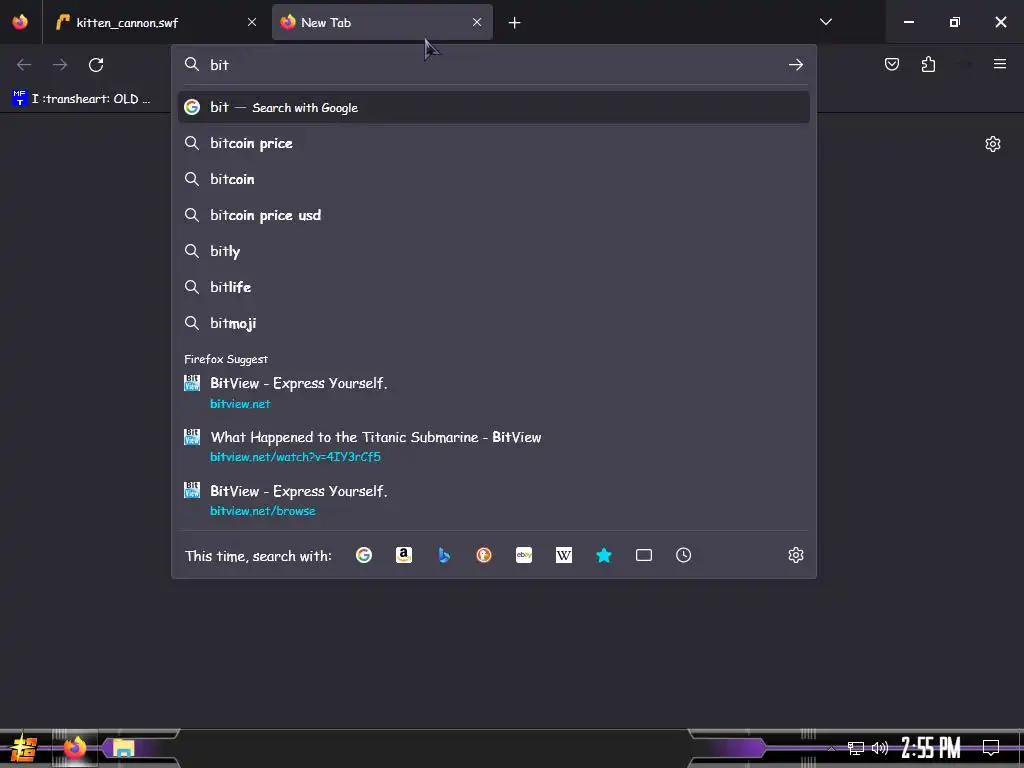
Task: Click the address bar text field
Action: pos(494,65)
